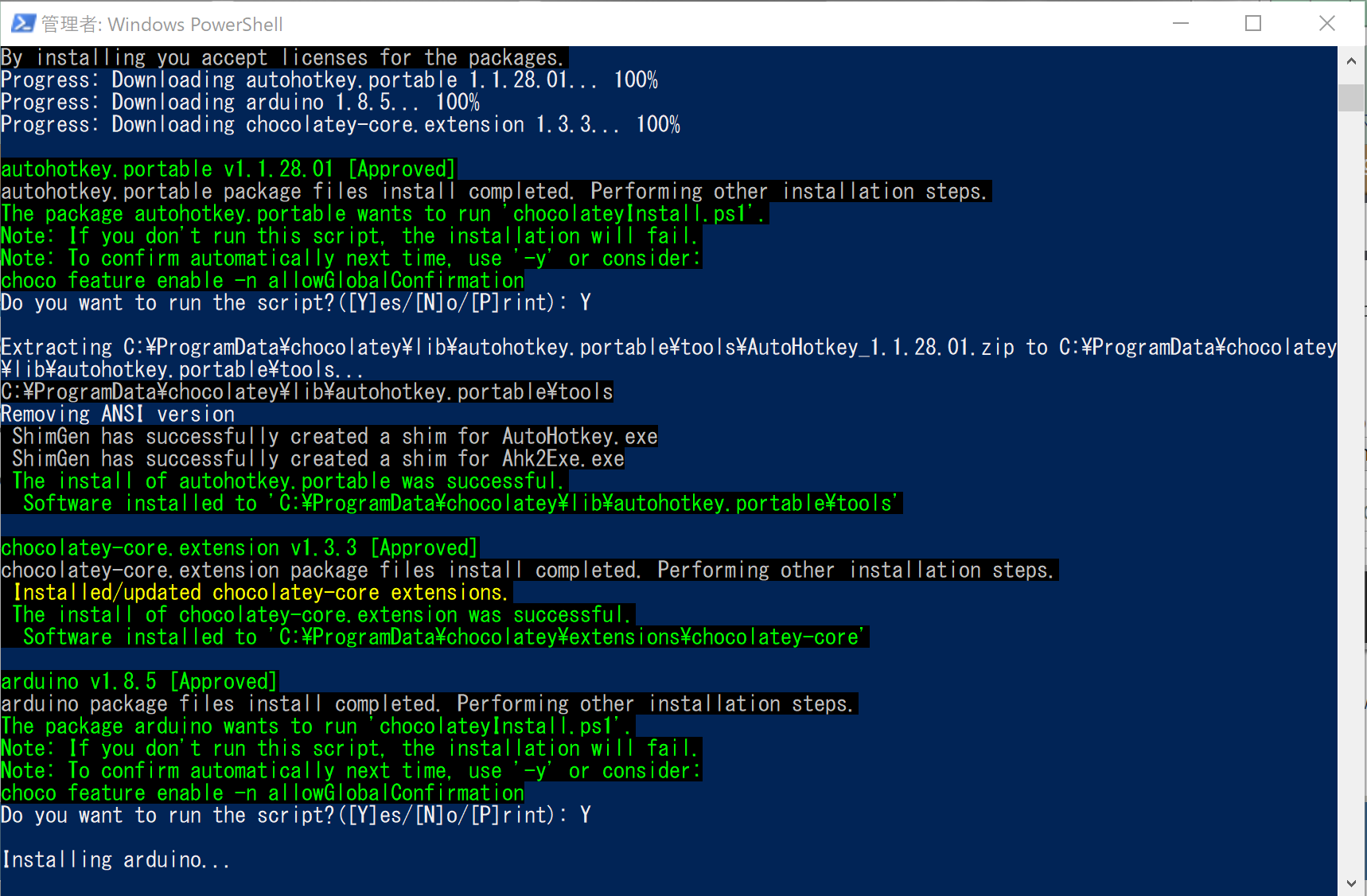Click the PowerShell icon in the title bar
This screenshot has width=1367, height=896.
pyautogui.click(x=23, y=24)
